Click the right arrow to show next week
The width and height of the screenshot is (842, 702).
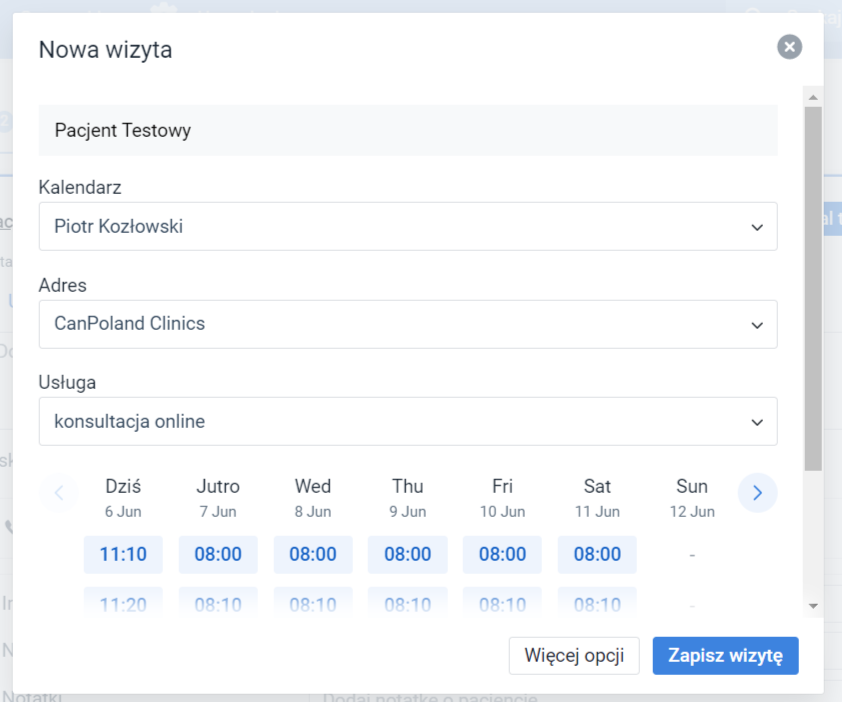(757, 493)
